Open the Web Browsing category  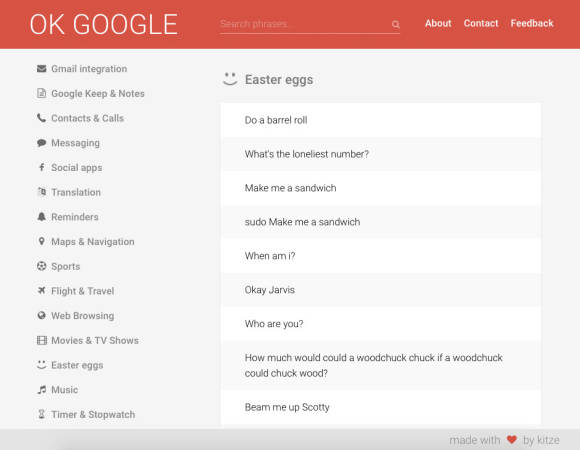pos(82,315)
